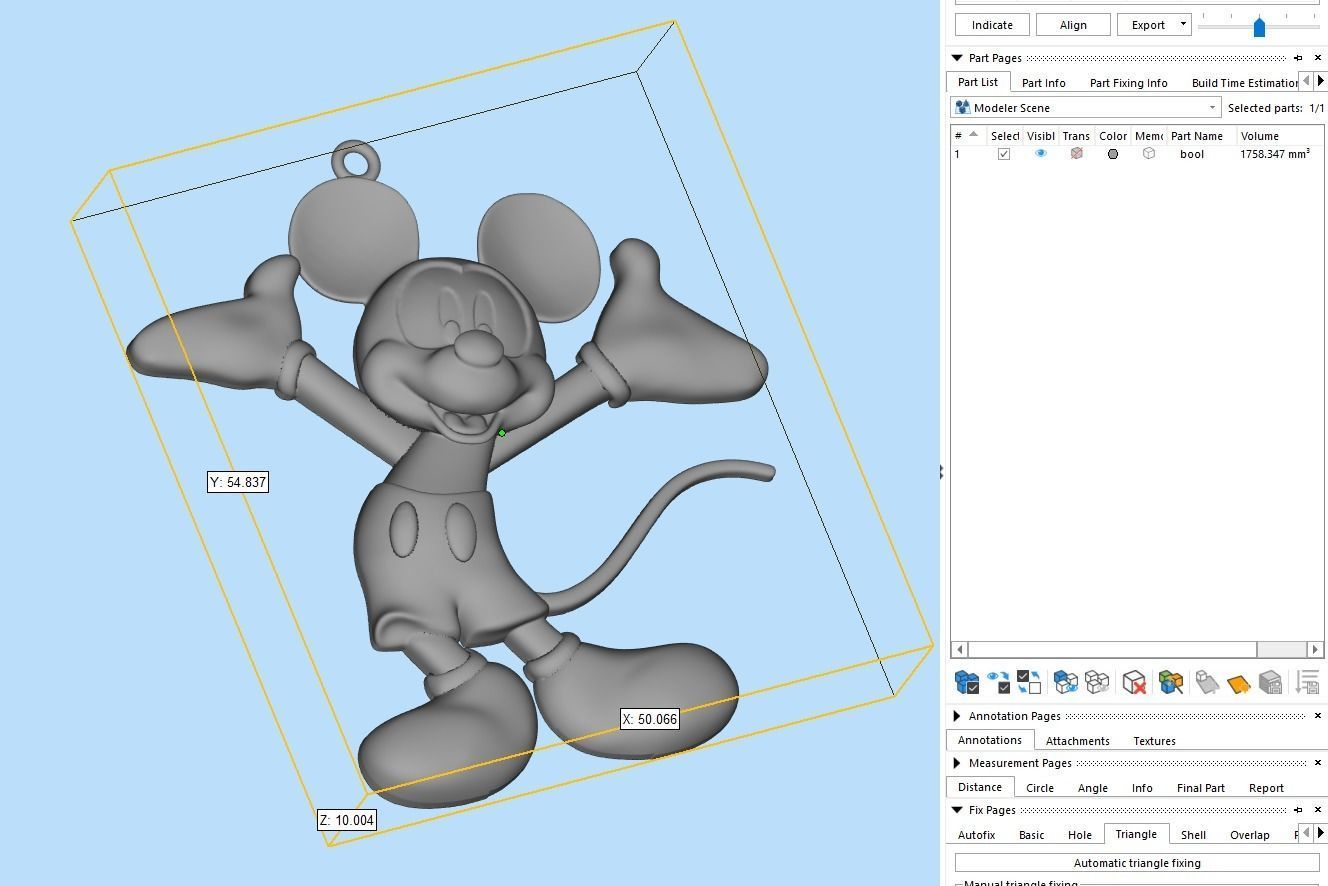
Task: Collapse the side panel using splitter arrow
Action: [941, 471]
